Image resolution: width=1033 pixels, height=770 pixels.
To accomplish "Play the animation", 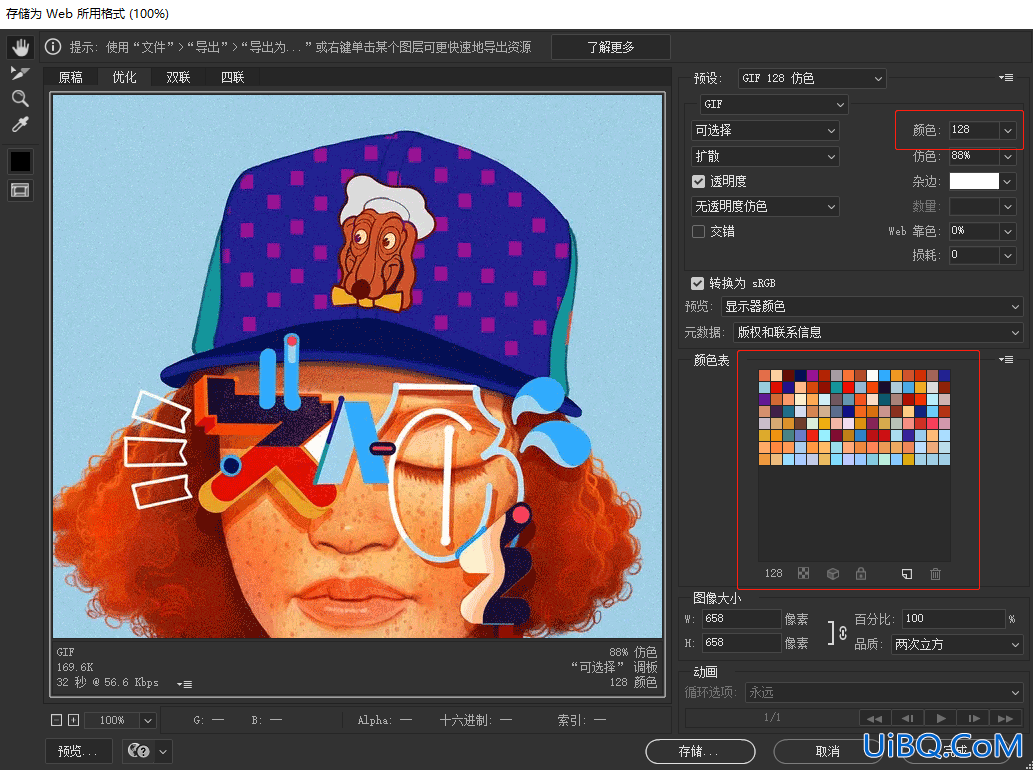I will click(941, 718).
